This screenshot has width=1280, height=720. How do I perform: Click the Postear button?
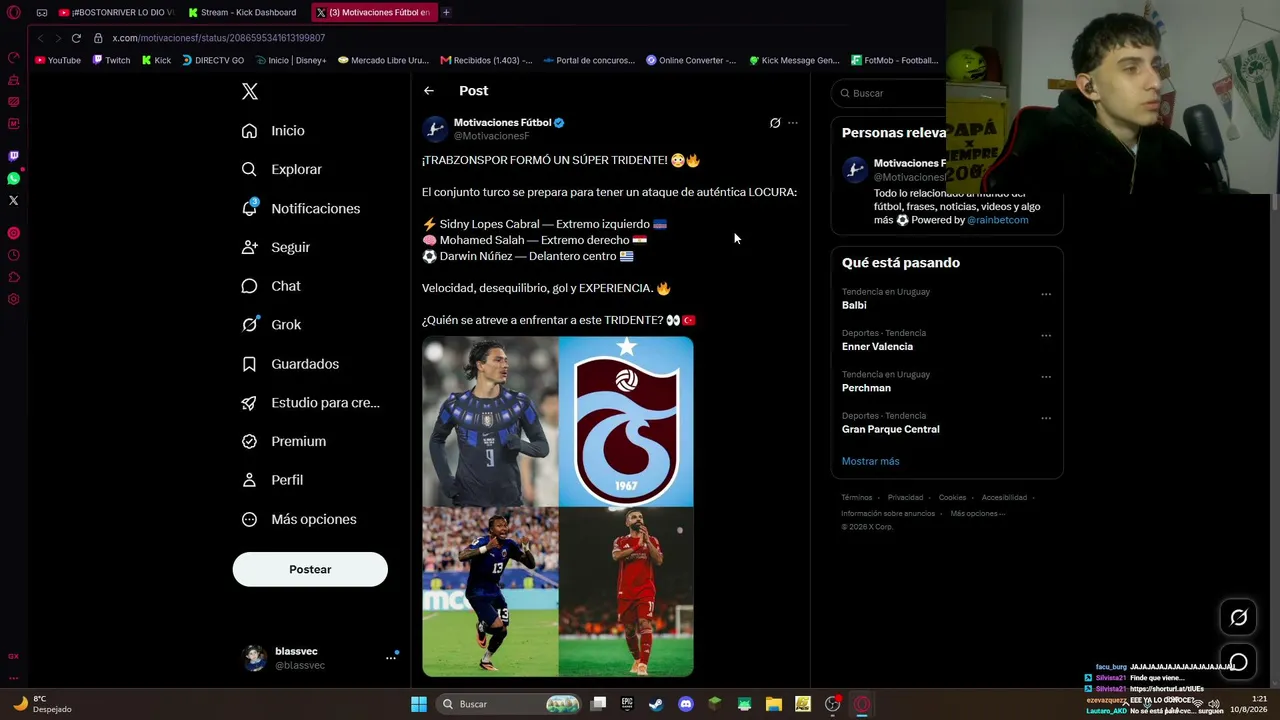coord(310,569)
